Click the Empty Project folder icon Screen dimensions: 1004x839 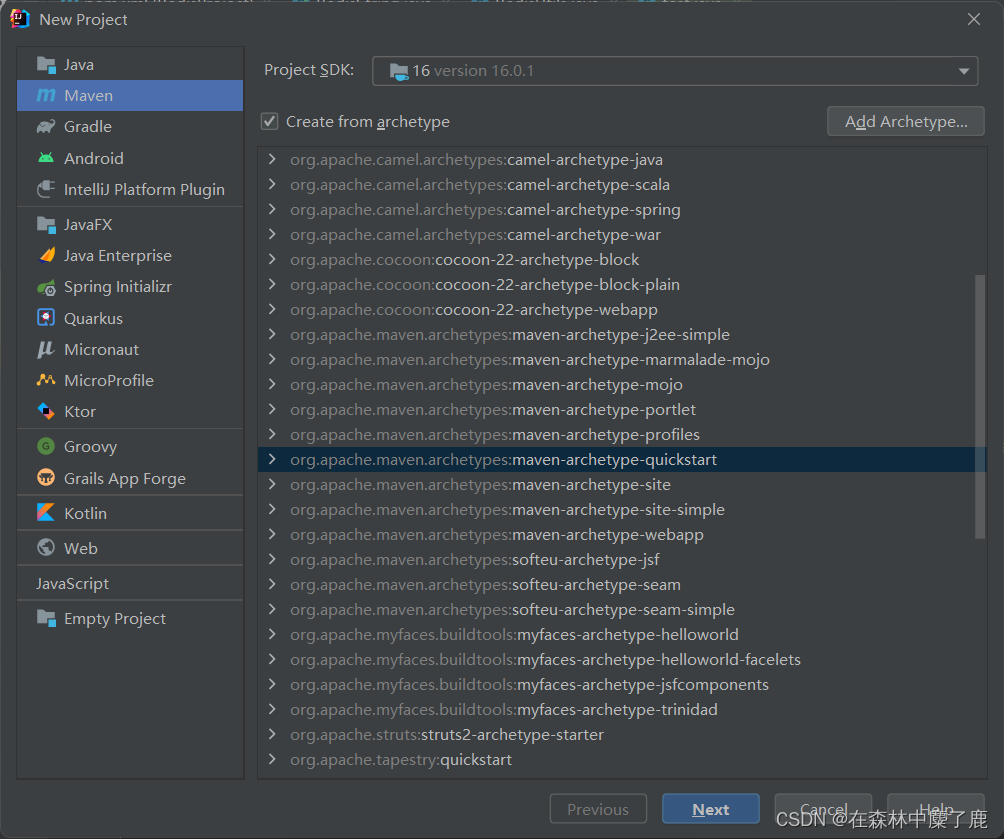tap(46, 619)
